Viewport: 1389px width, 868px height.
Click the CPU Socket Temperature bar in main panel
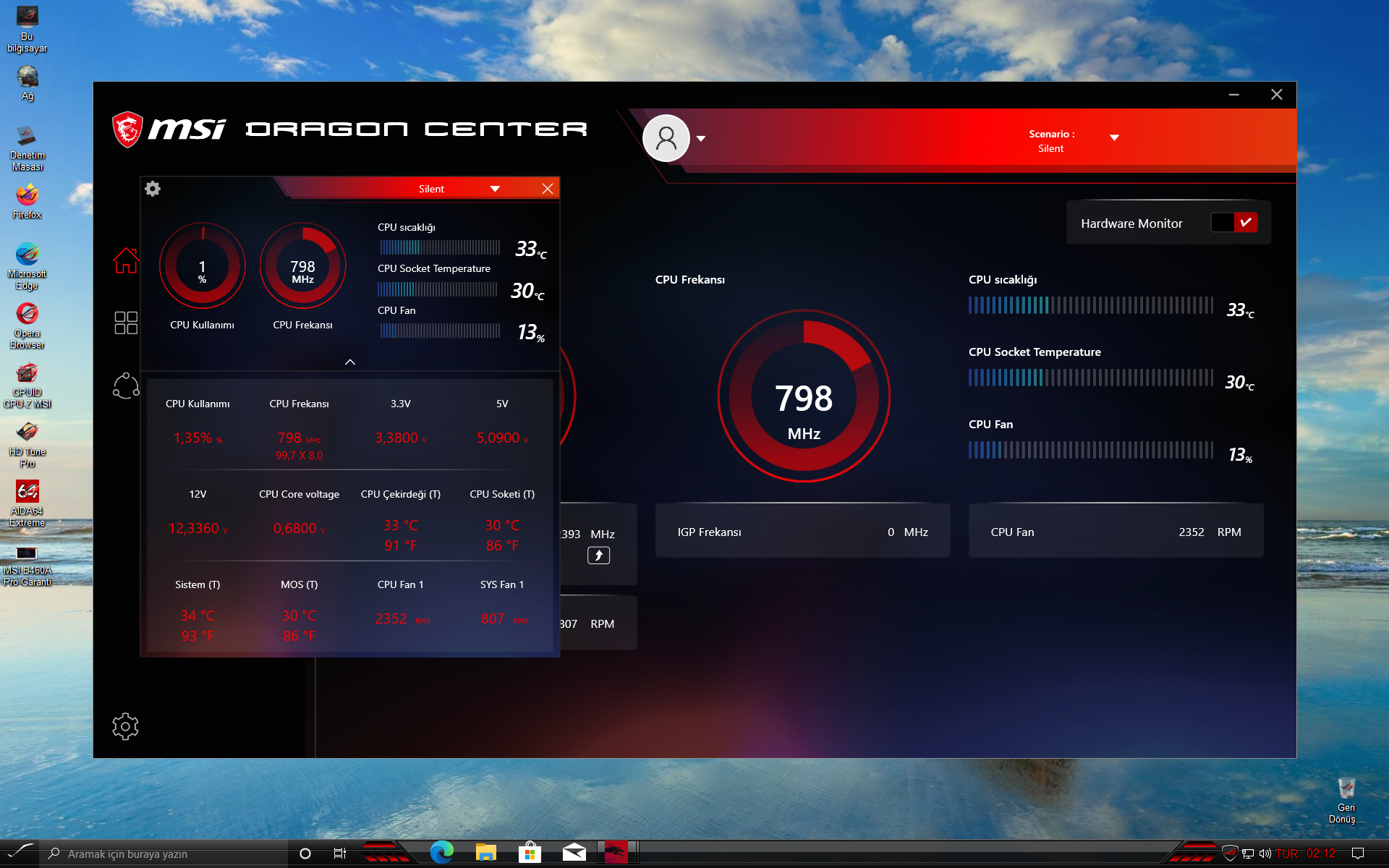pos(1091,378)
